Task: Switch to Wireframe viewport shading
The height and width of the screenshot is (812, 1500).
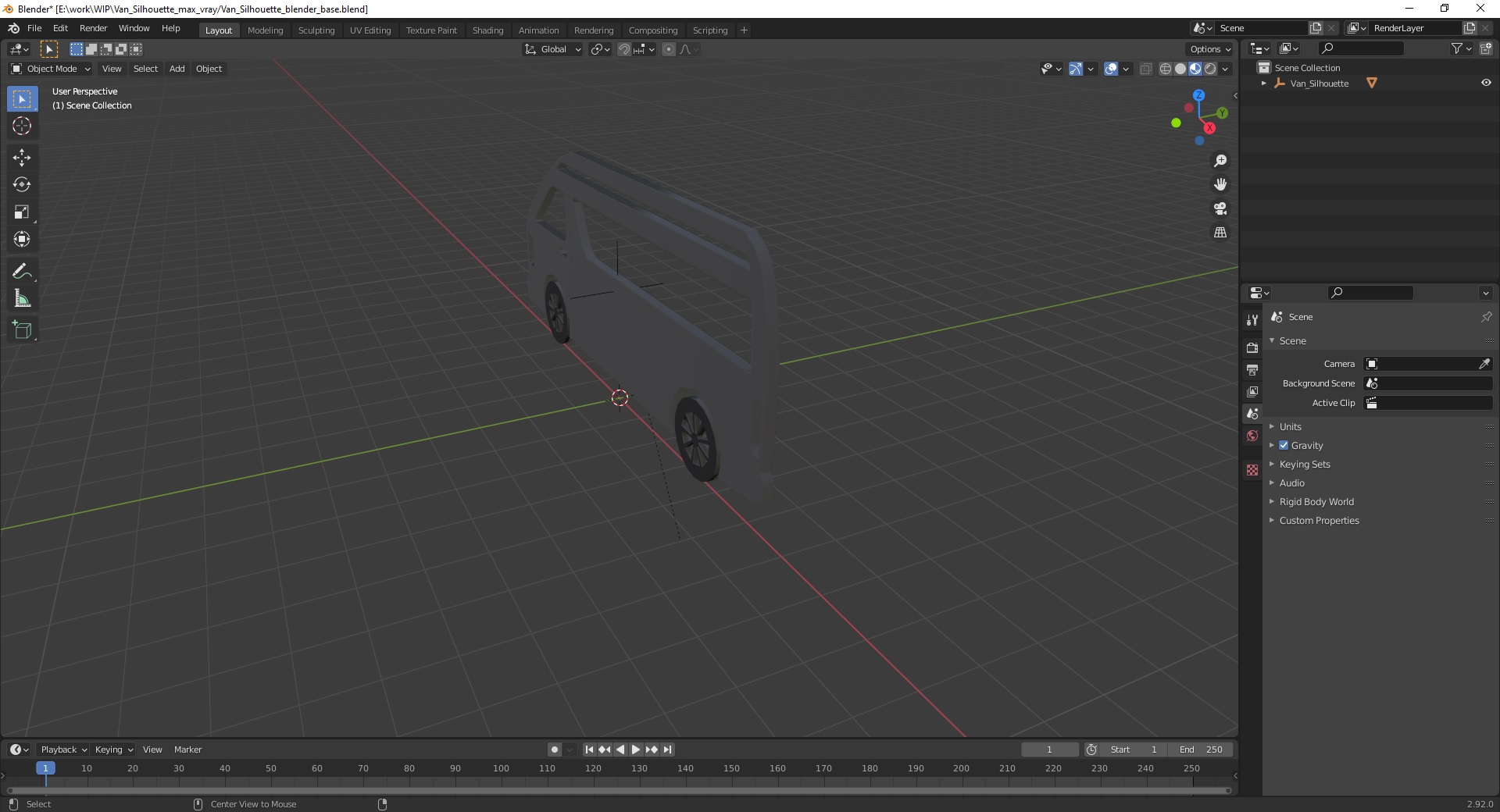Action: (1166, 69)
